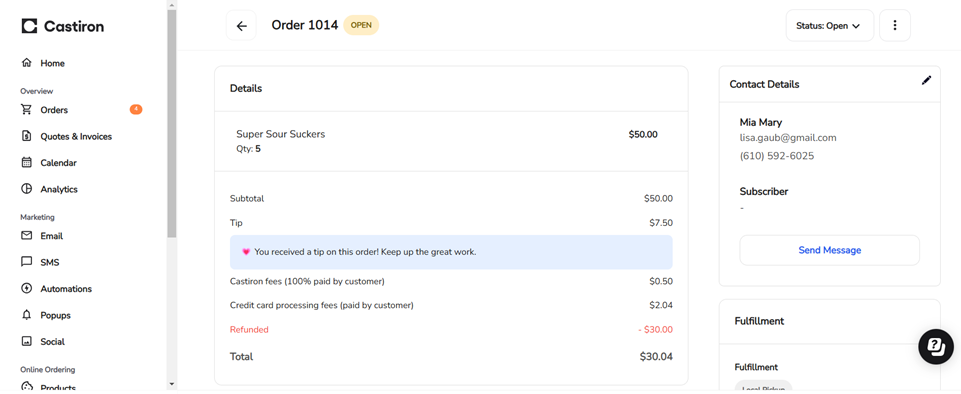Click the Send Message button
The height and width of the screenshot is (394, 961).
coord(829,250)
